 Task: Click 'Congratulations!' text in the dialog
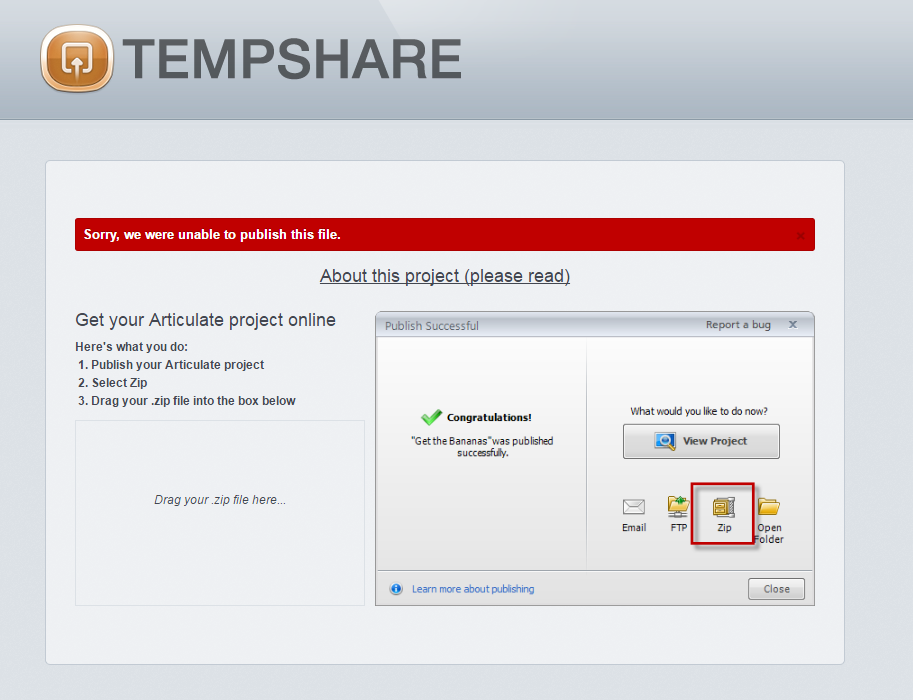coord(489,418)
